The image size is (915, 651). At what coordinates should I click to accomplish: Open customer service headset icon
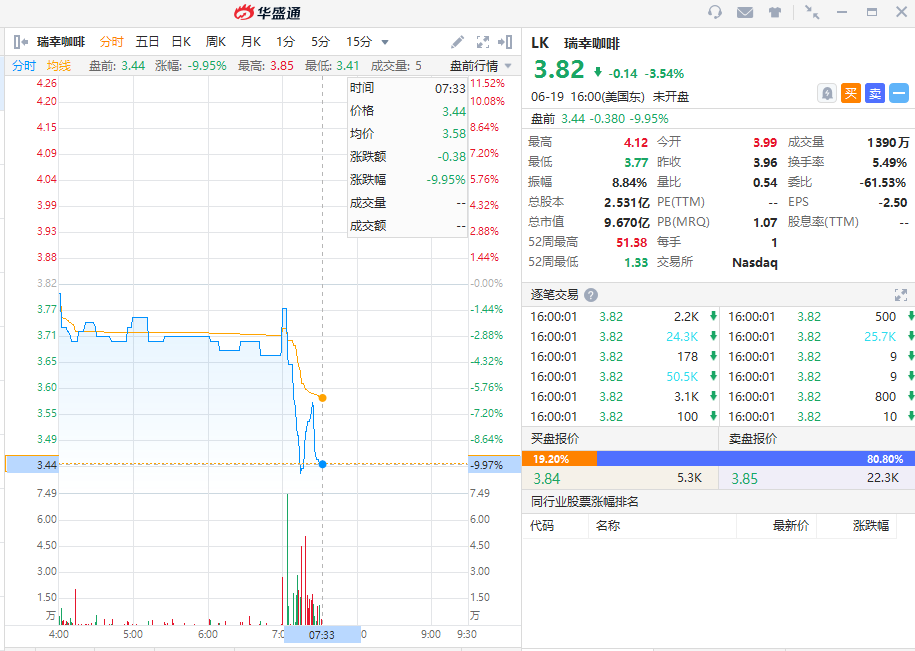point(715,12)
